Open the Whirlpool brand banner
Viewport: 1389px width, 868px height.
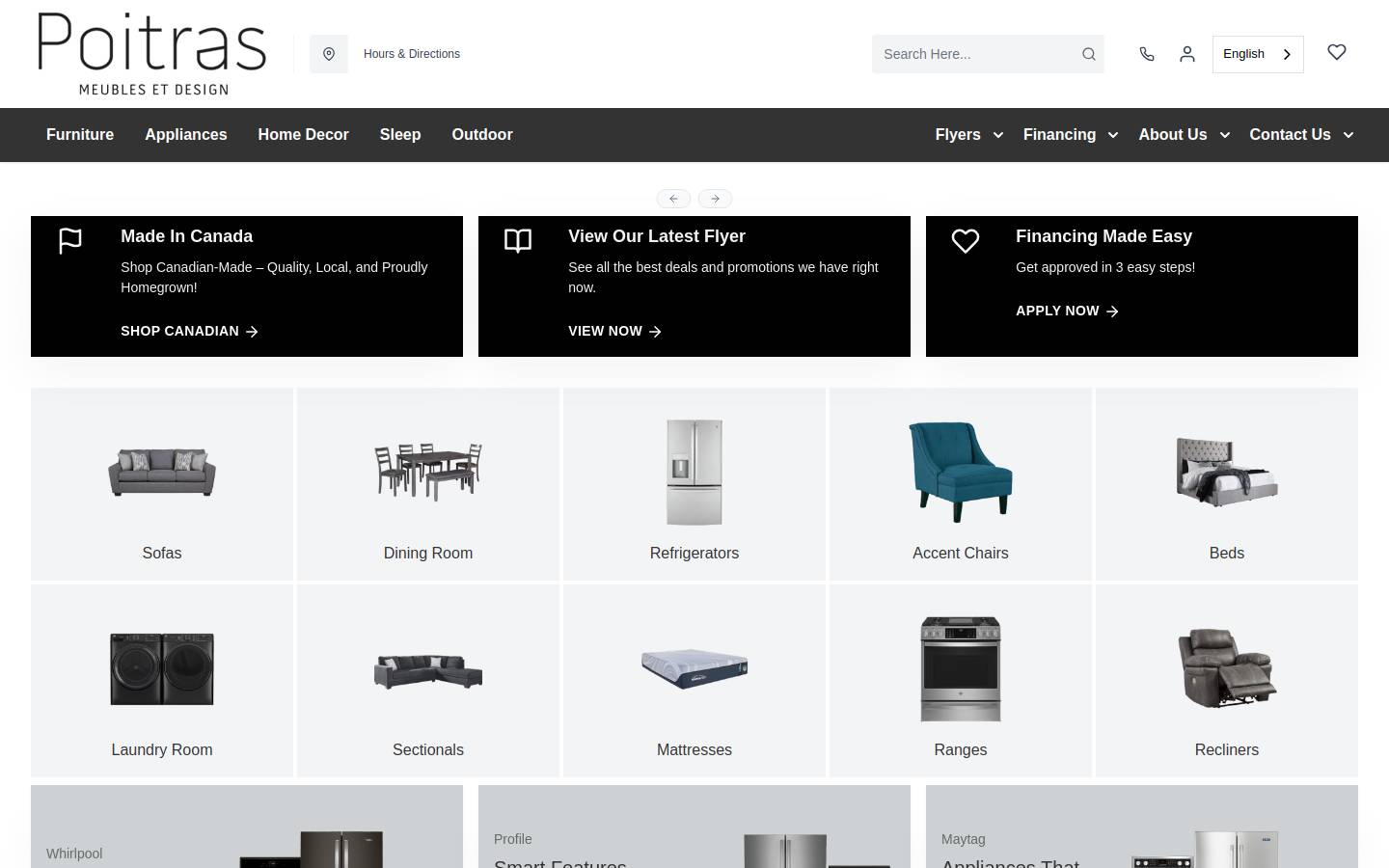(x=247, y=827)
